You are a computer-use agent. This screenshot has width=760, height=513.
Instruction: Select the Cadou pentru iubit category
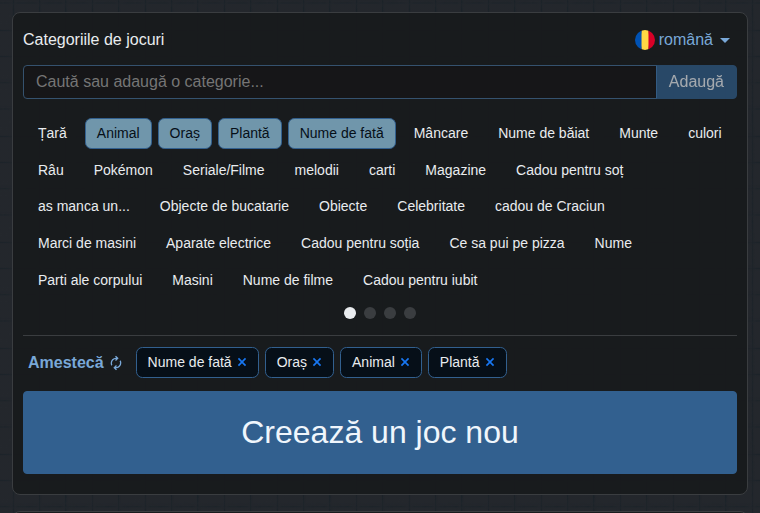point(420,280)
